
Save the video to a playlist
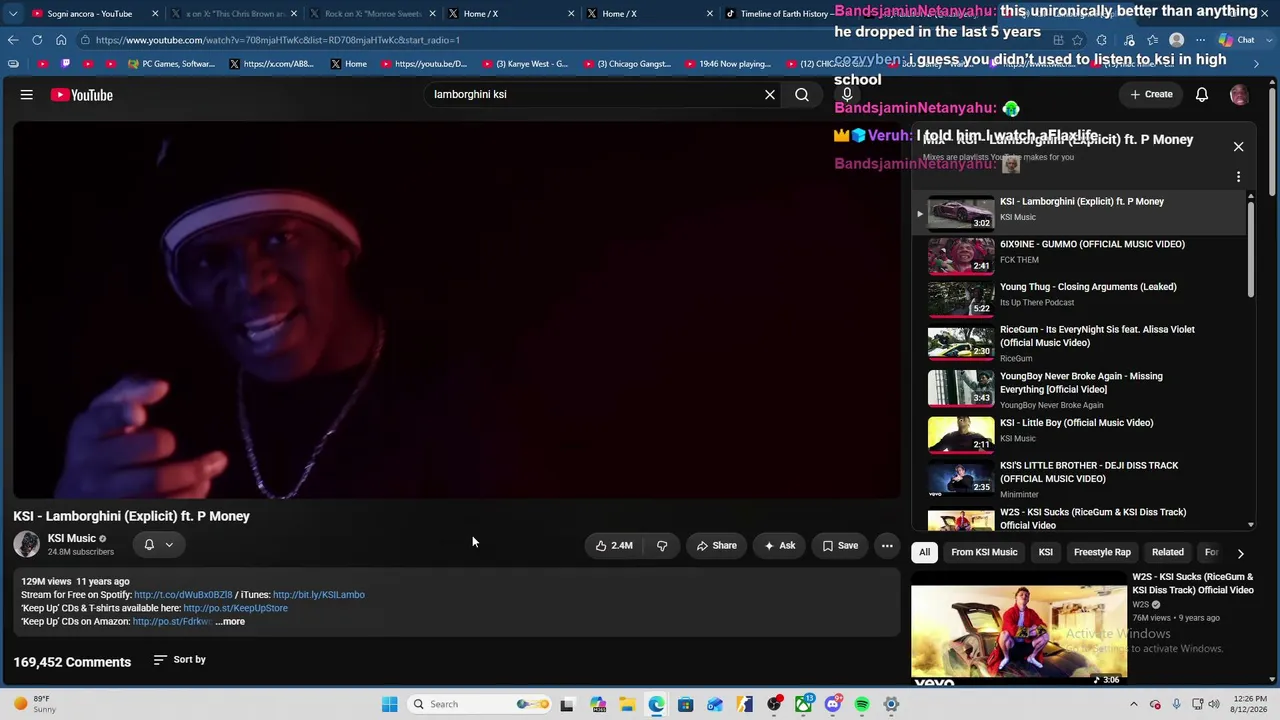click(x=840, y=545)
